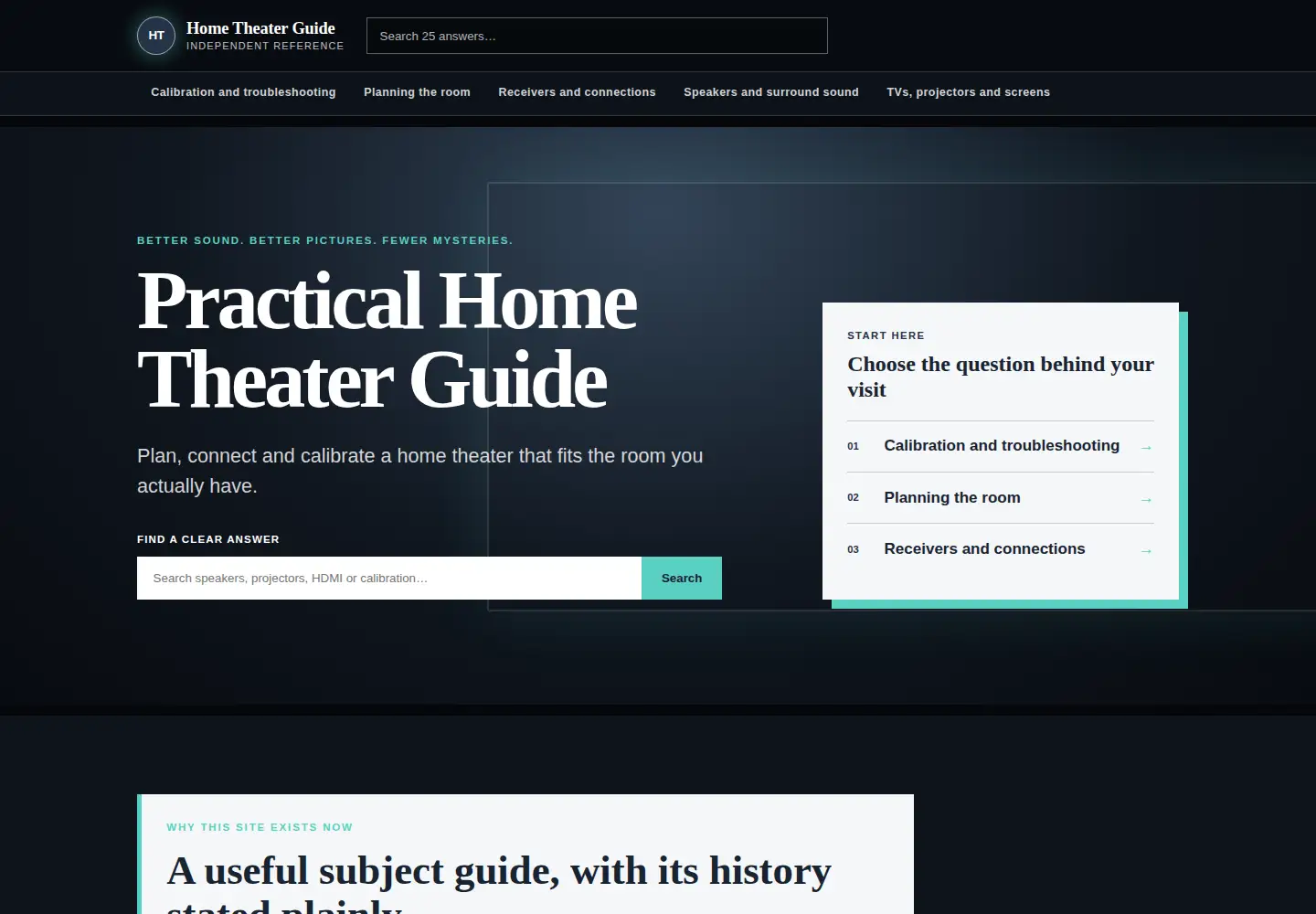Open TVs, projectors and screens nav item
The image size is (1316, 914).
pyautogui.click(x=968, y=92)
